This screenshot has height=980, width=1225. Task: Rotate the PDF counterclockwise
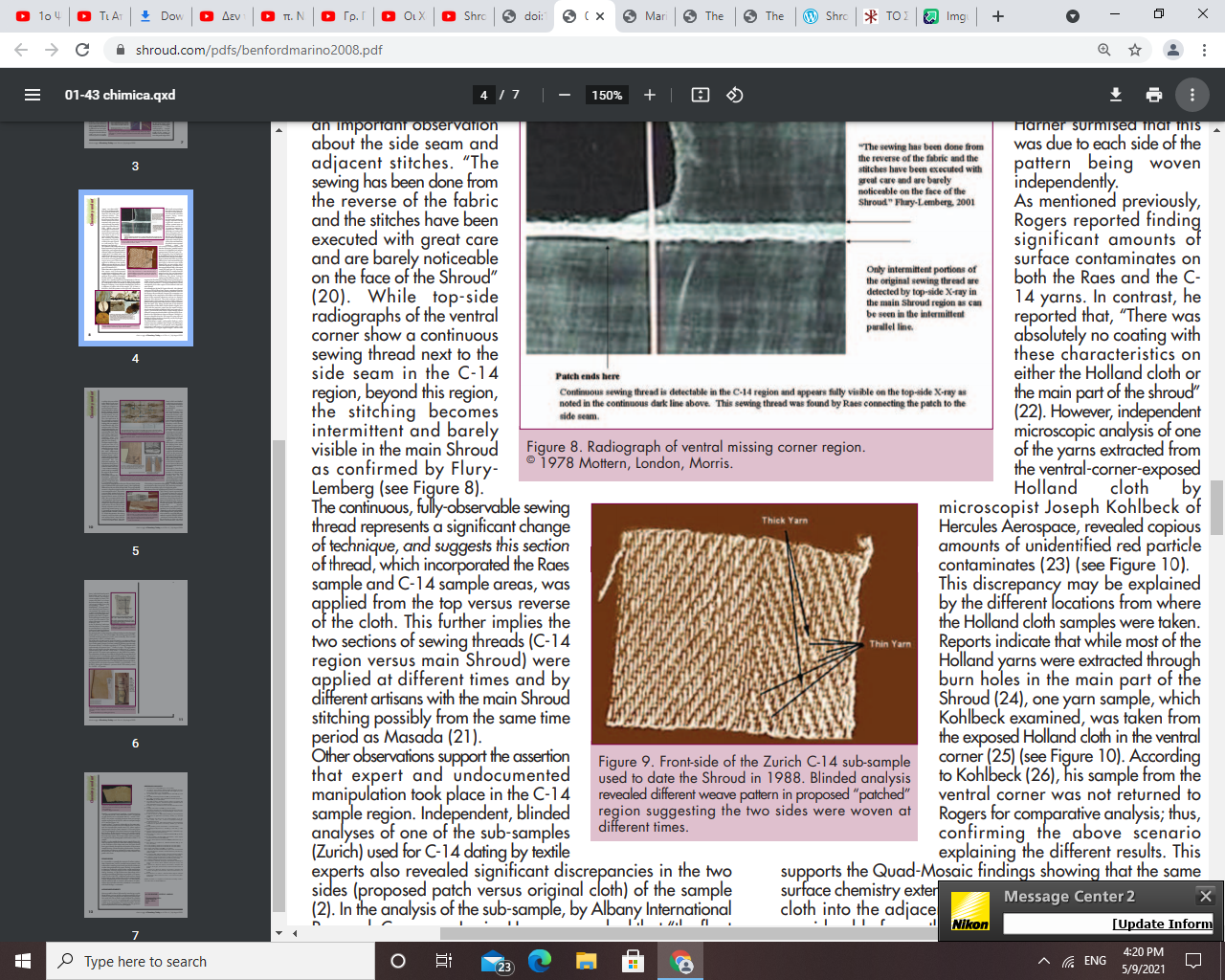click(735, 95)
